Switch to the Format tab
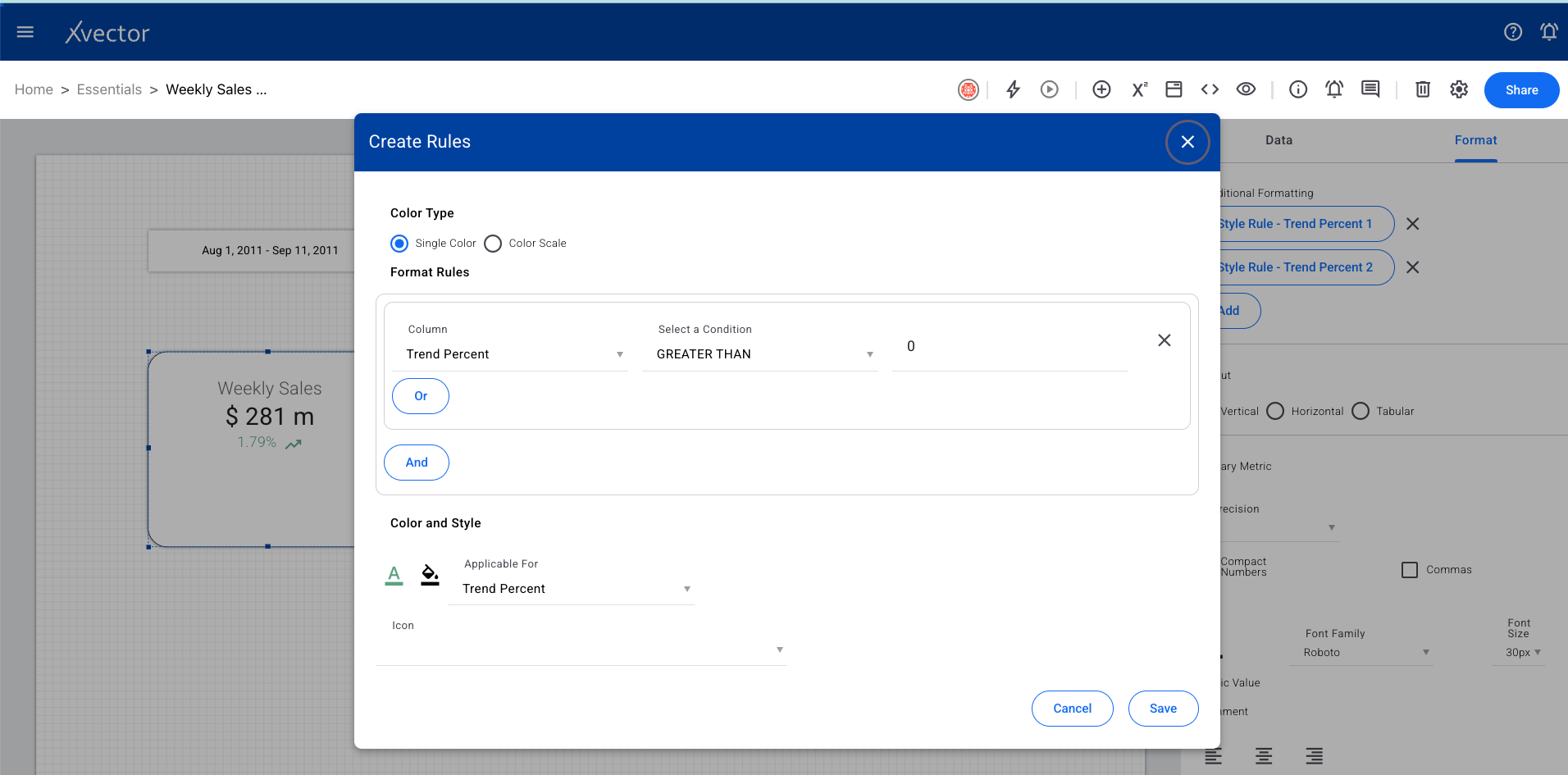Image resolution: width=1568 pixels, height=775 pixels. pos(1475,140)
